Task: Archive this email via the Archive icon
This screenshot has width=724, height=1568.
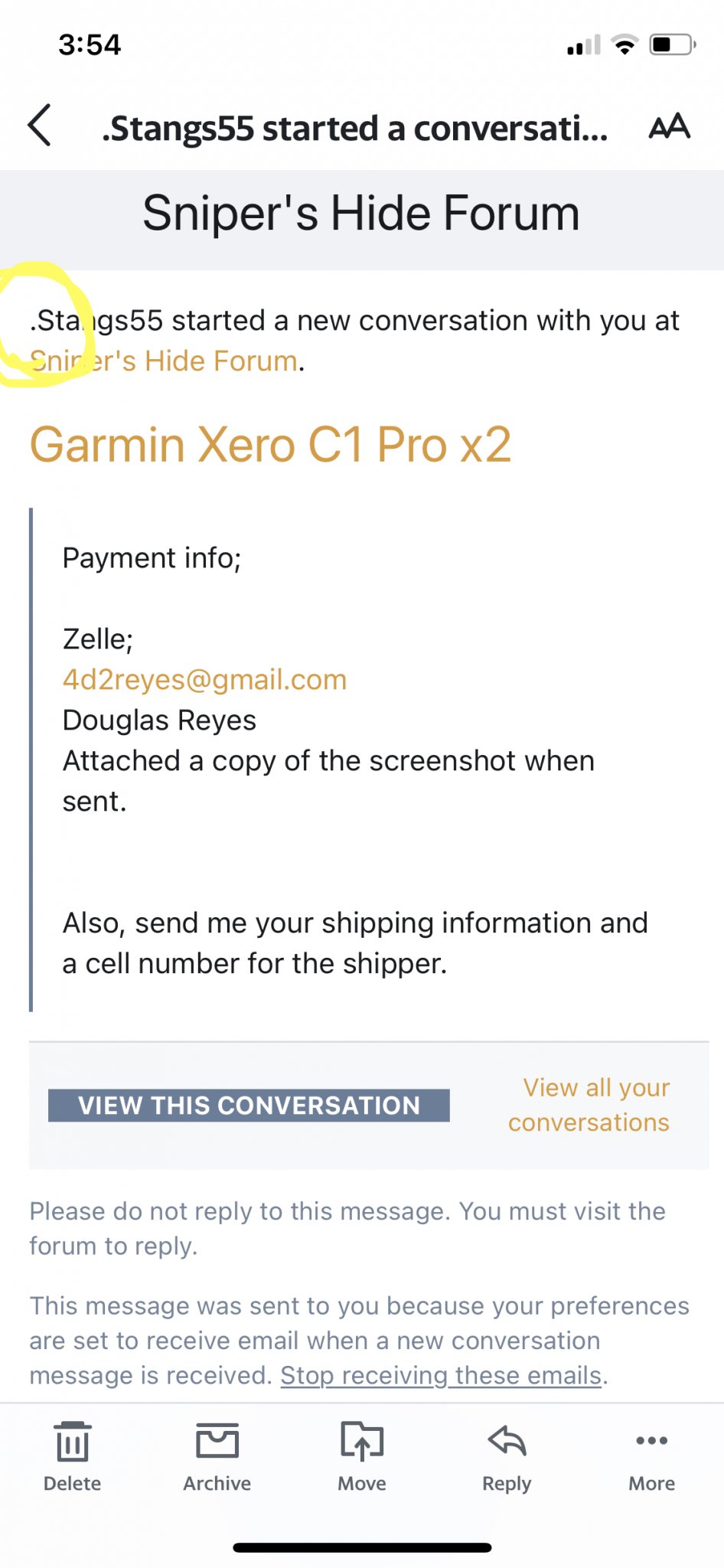Action: coord(217,1440)
